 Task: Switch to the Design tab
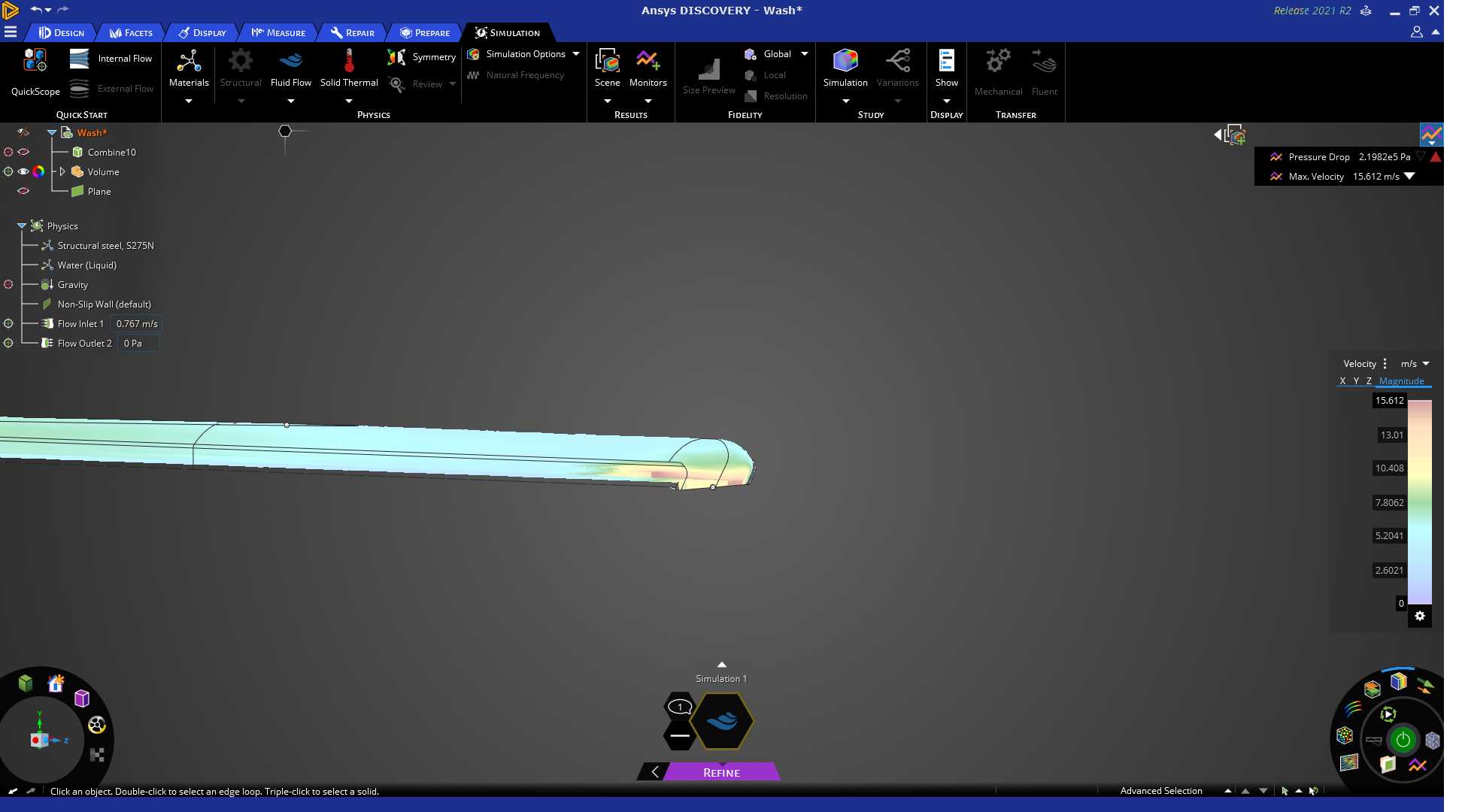[x=62, y=32]
